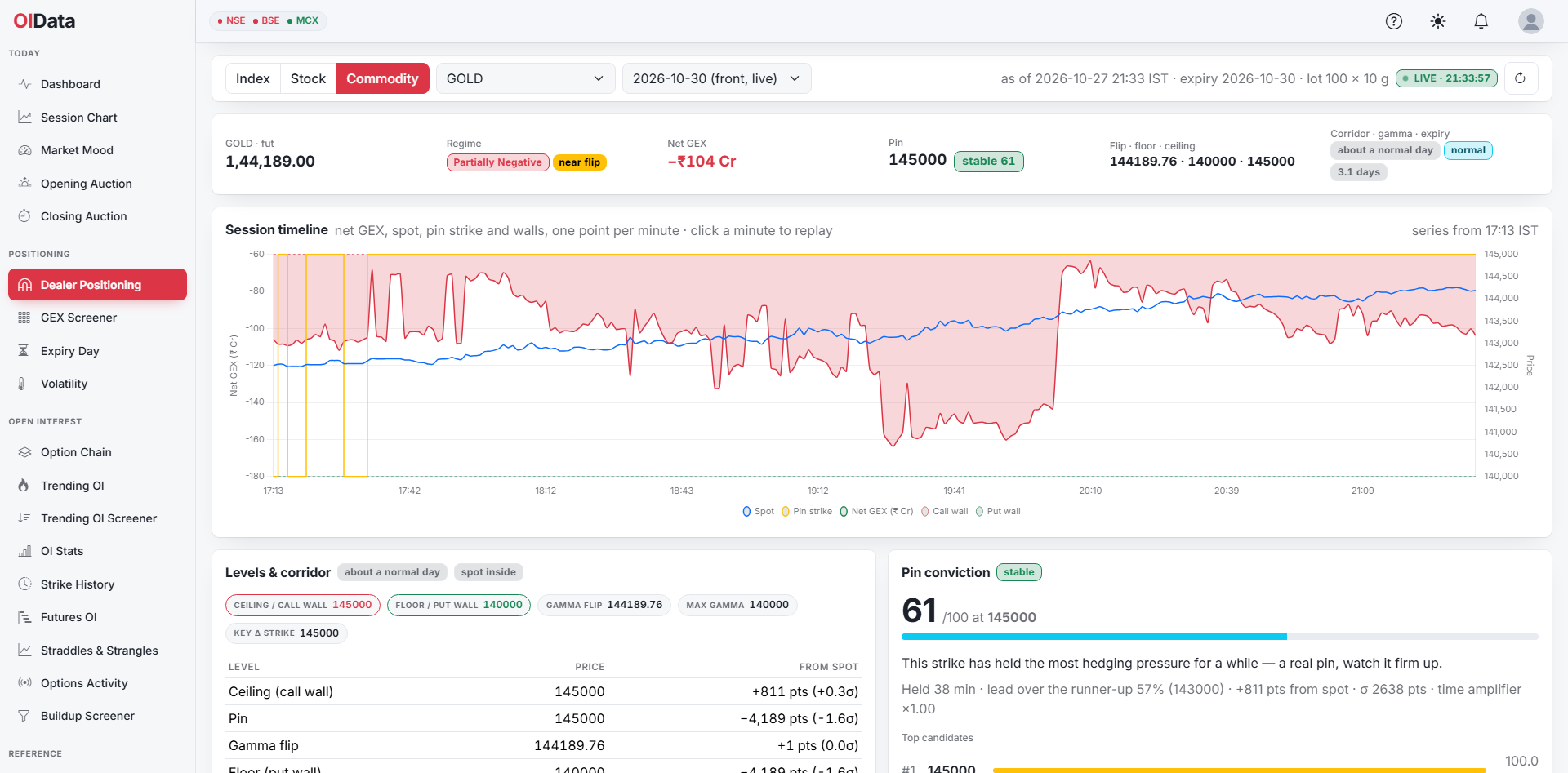Toggle the Call wall legend entry
Image resolution: width=1568 pixels, height=773 pixels.
pyautogui.click(x=944, y=512)
